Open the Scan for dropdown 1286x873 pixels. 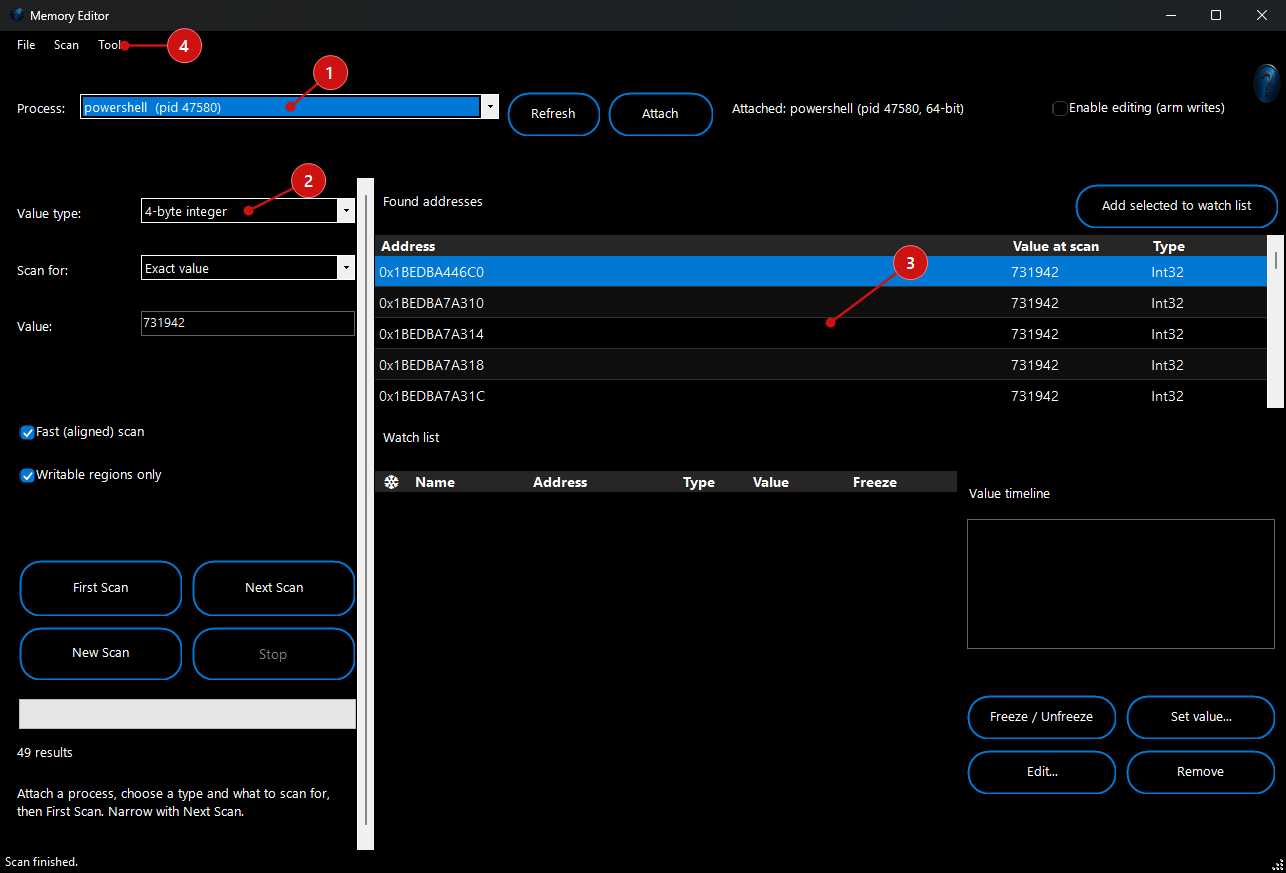346,268
